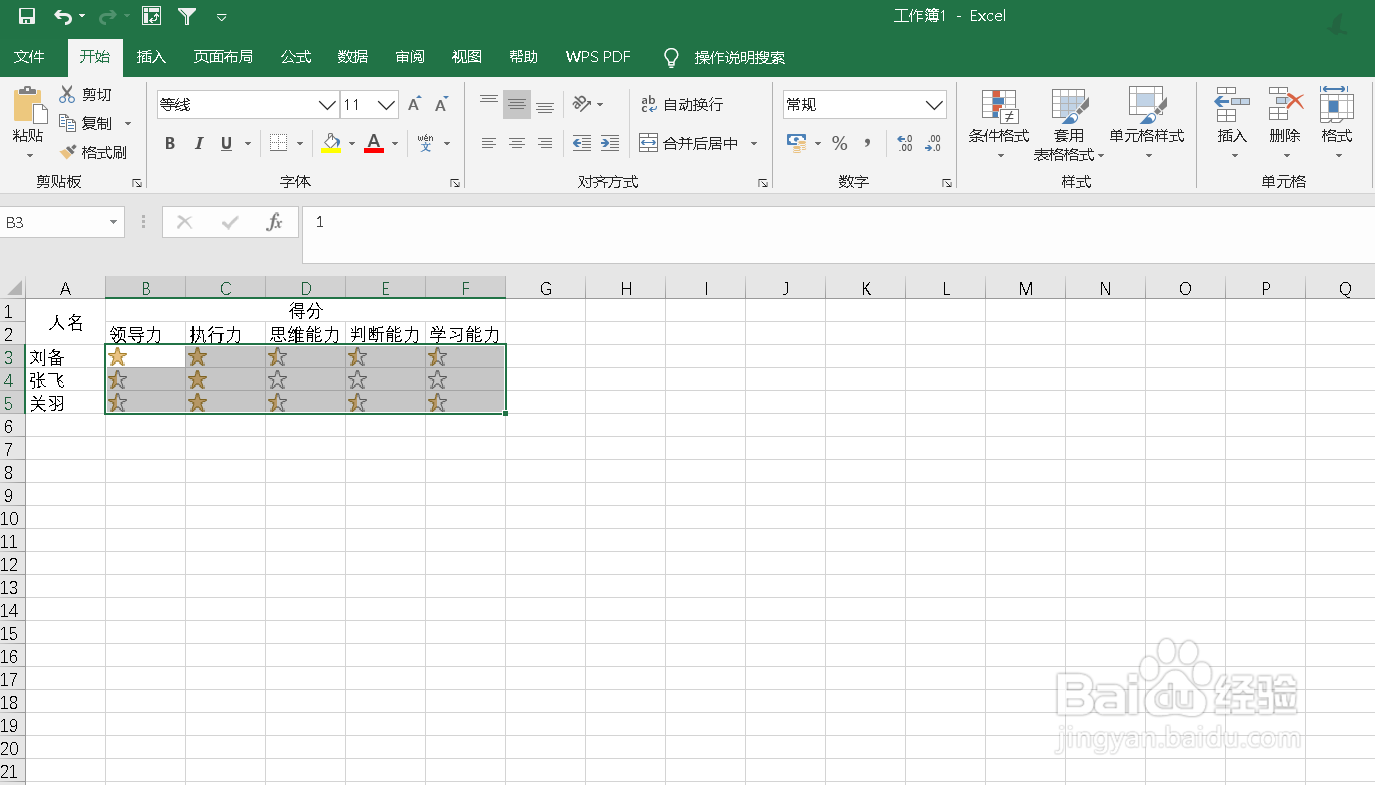Open the underline style dropdown arrow

248,143
